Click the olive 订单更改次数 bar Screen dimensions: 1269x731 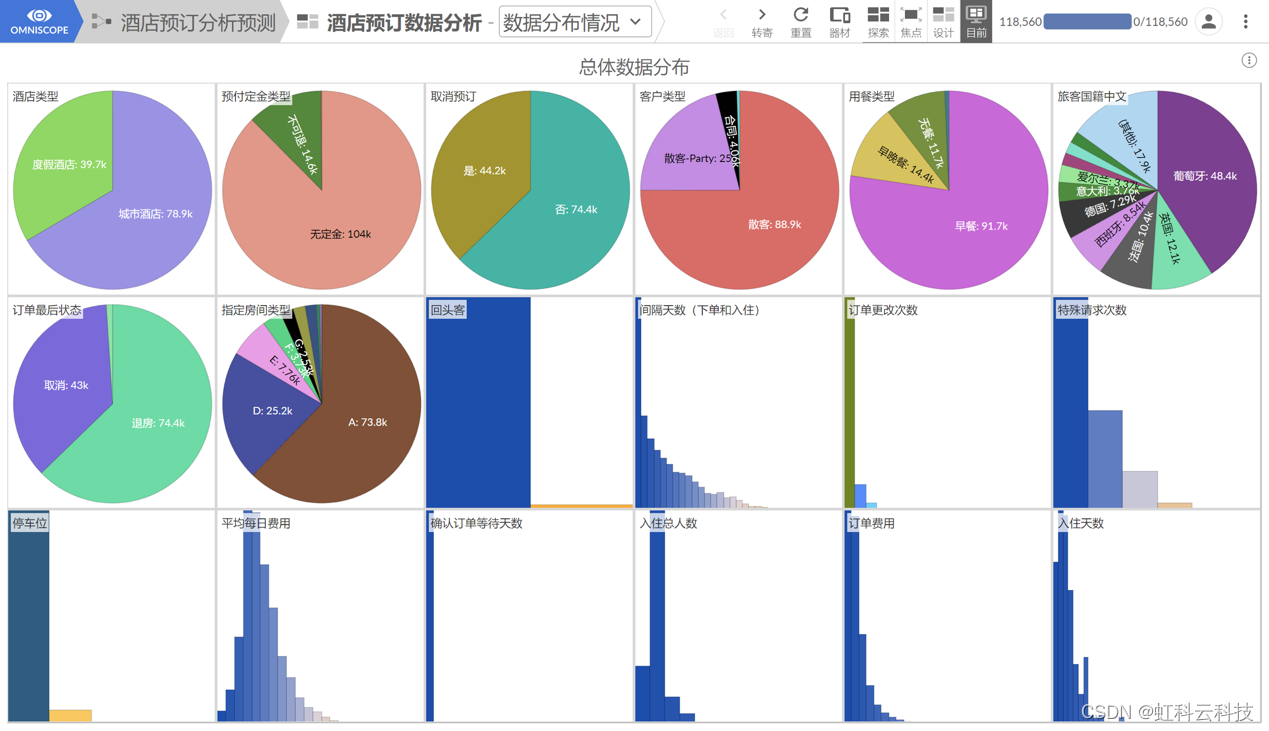[x=850, y=403]
